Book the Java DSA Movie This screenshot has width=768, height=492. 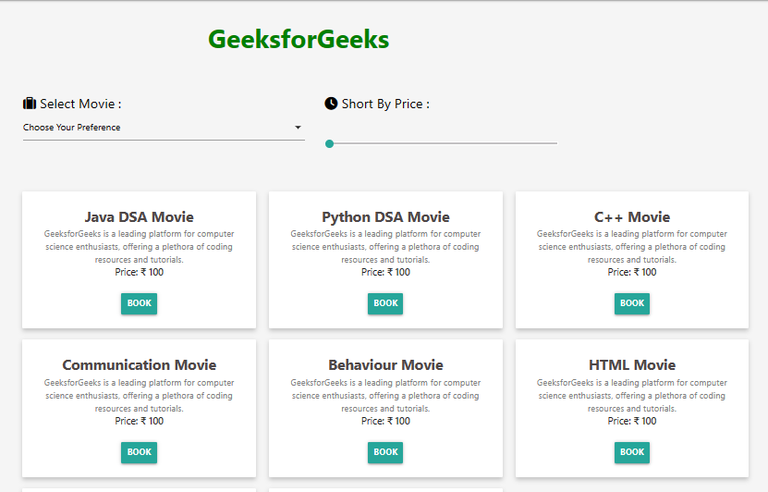click(139, 303)
